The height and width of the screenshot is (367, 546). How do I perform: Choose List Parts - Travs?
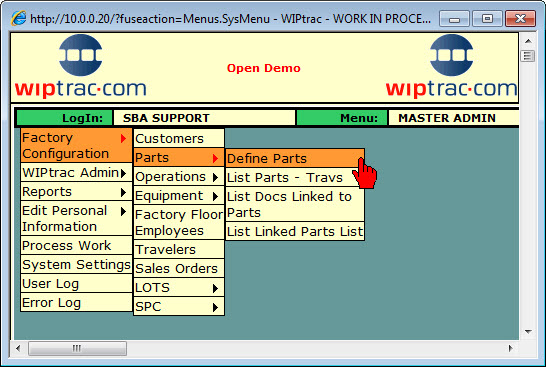click(295, 178)
